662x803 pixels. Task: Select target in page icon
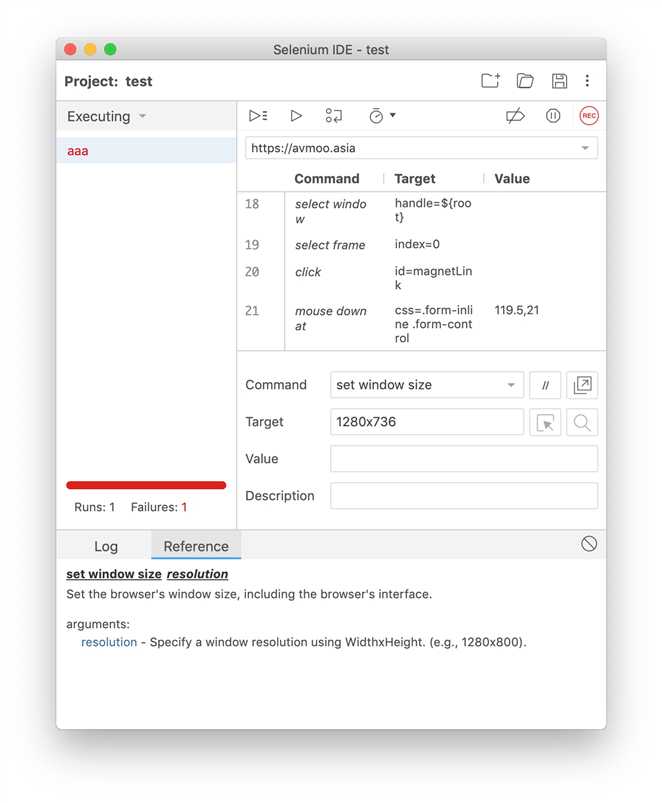coord(545,422)
